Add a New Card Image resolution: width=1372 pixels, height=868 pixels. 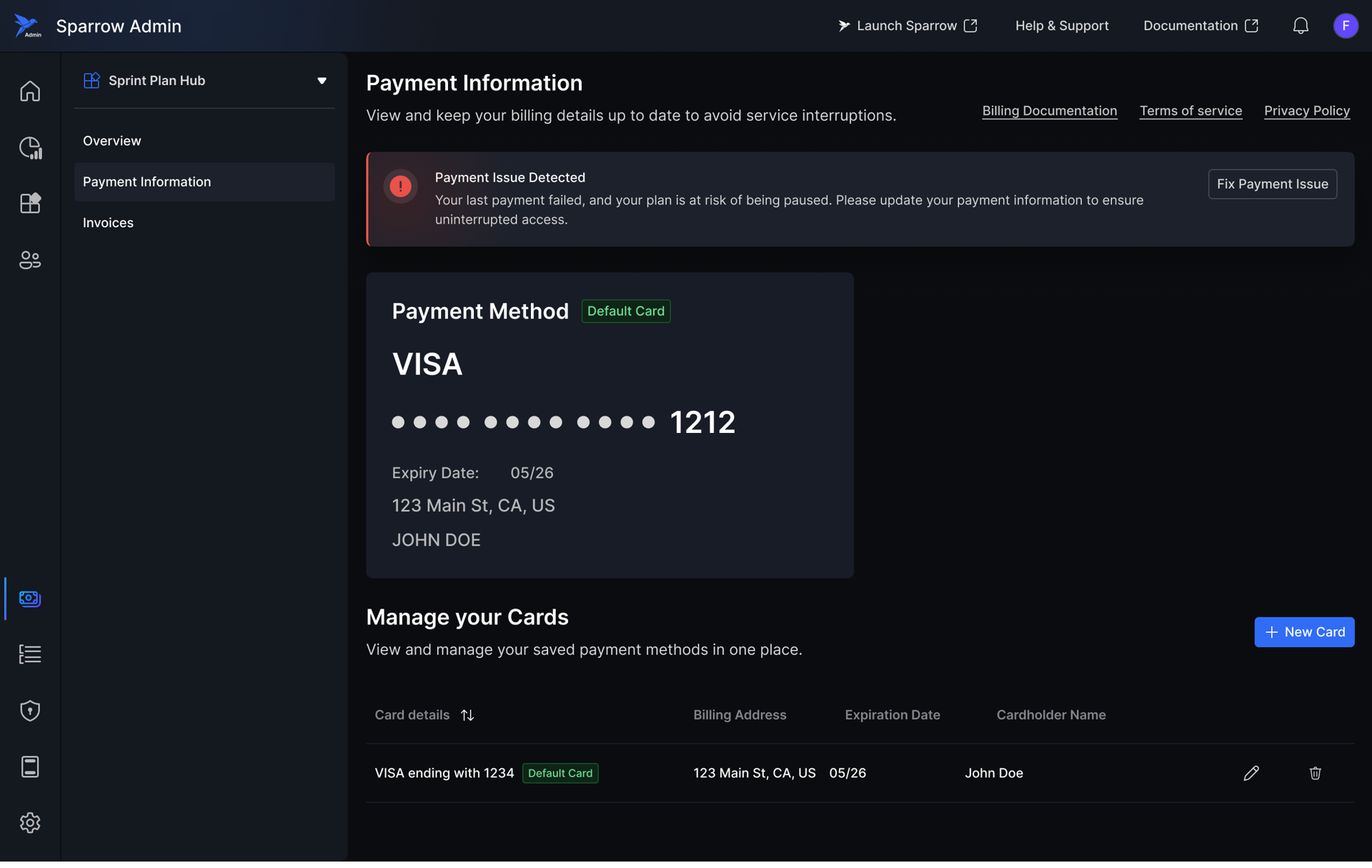1304,632
